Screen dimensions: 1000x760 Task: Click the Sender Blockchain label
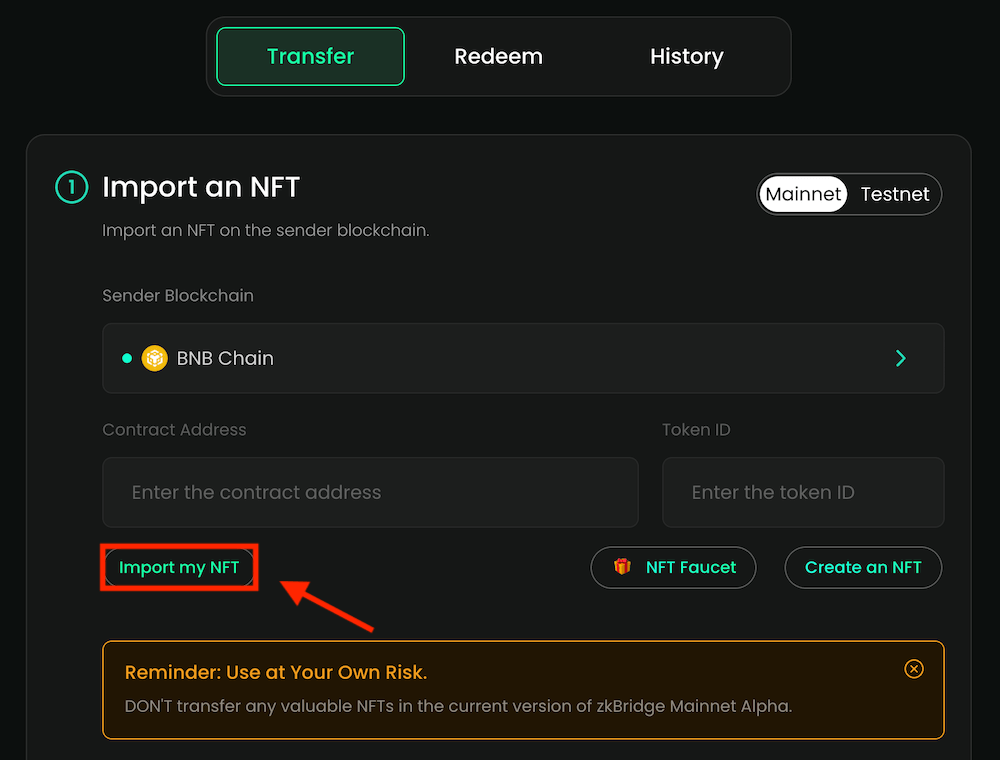[178, 296]
